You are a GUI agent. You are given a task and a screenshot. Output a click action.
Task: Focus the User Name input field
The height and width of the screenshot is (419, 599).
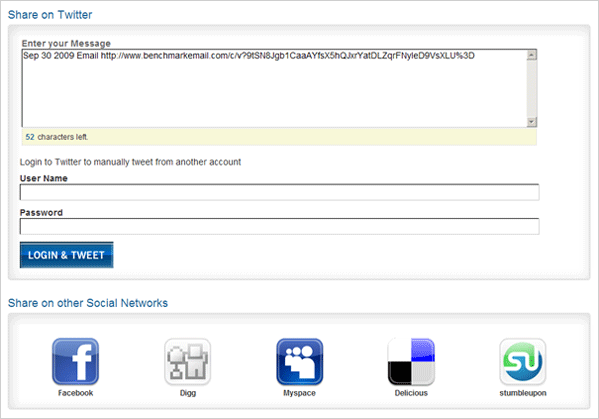[280, 192]
